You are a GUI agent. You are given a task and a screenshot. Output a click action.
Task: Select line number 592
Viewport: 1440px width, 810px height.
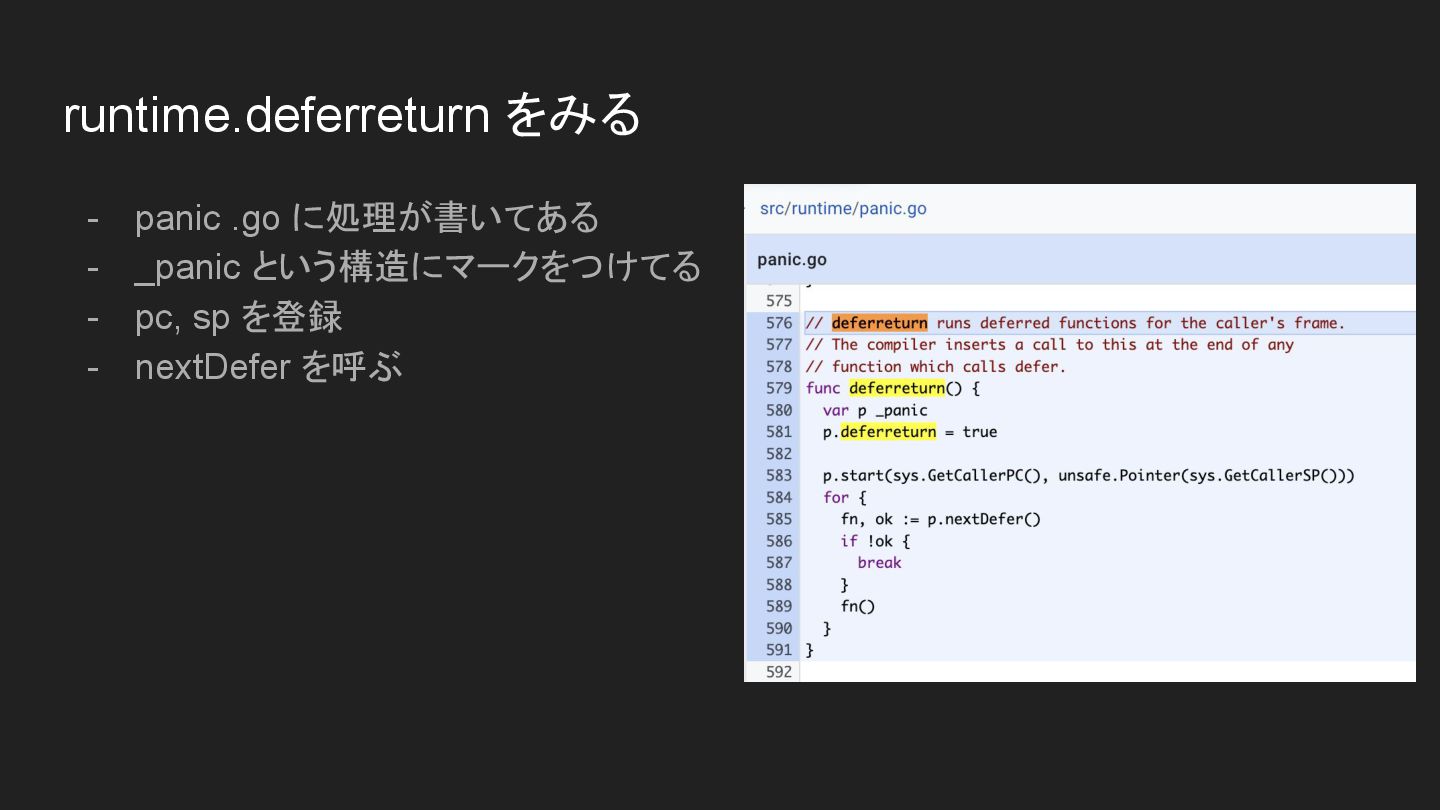coord(779,672)
